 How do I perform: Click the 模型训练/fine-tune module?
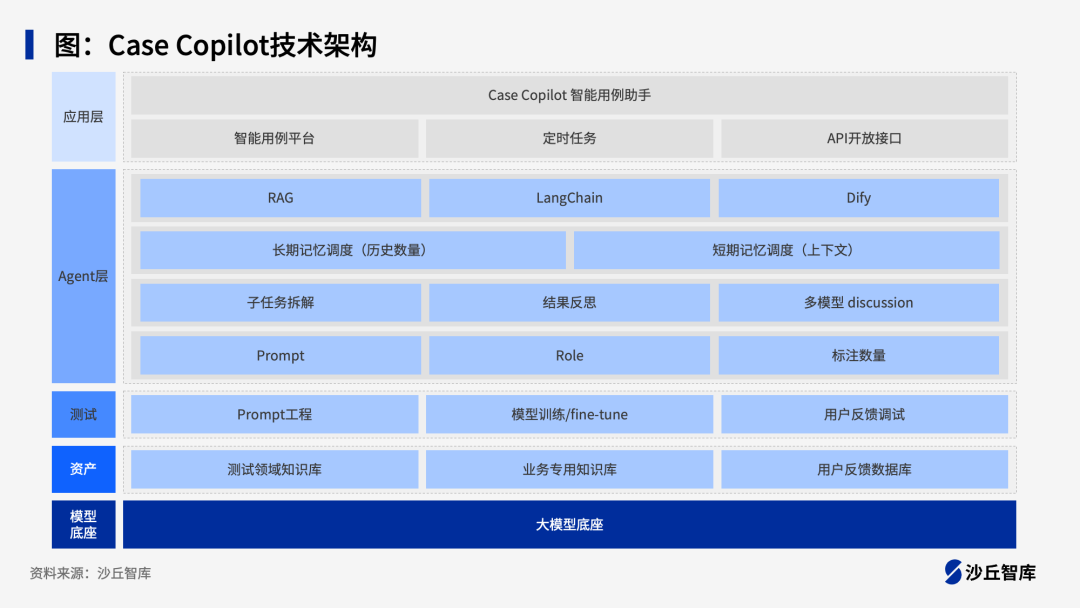pos(569,414)
